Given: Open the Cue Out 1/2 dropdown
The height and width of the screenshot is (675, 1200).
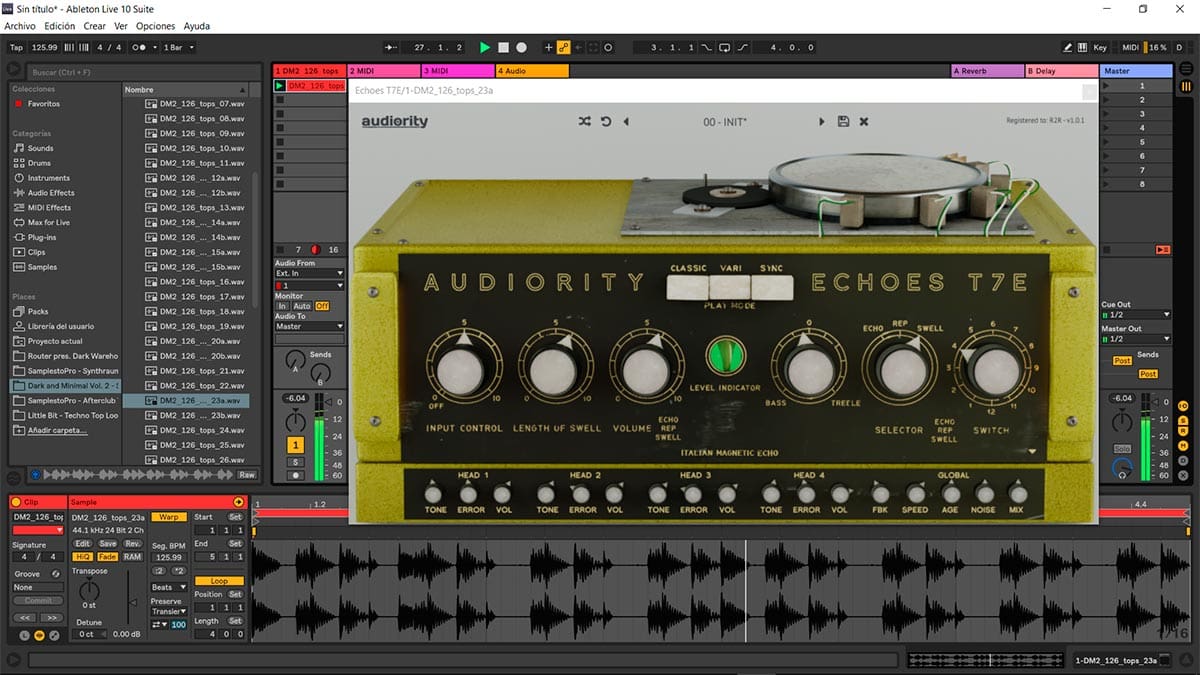Looking at the screenshot, I should (1135, 315).
